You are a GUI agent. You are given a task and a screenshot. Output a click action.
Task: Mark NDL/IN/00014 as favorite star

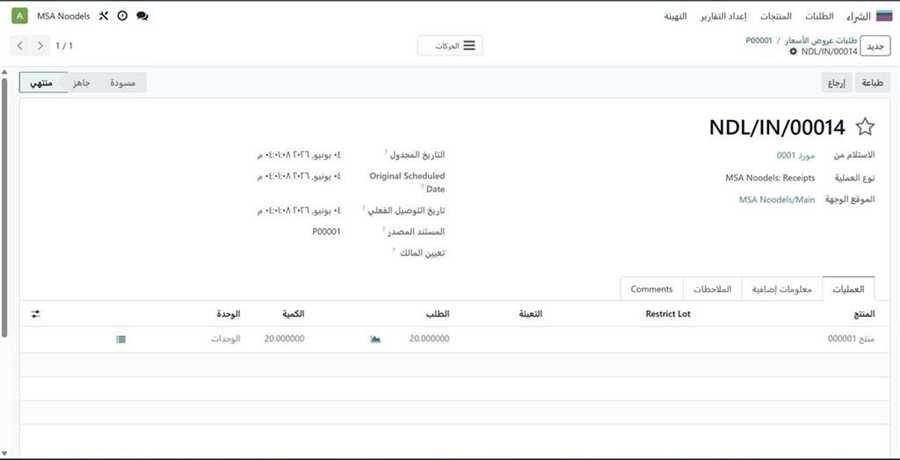864,127
